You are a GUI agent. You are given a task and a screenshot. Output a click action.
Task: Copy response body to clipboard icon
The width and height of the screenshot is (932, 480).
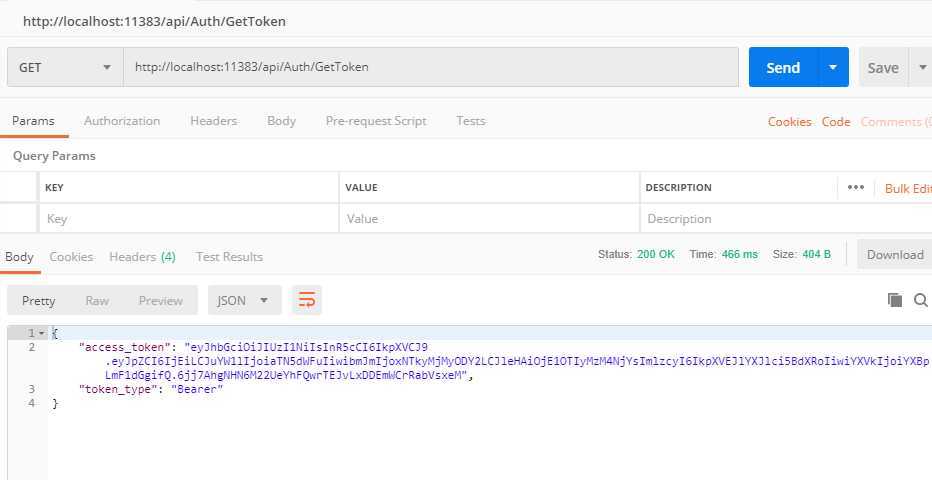tap(895, 300)
